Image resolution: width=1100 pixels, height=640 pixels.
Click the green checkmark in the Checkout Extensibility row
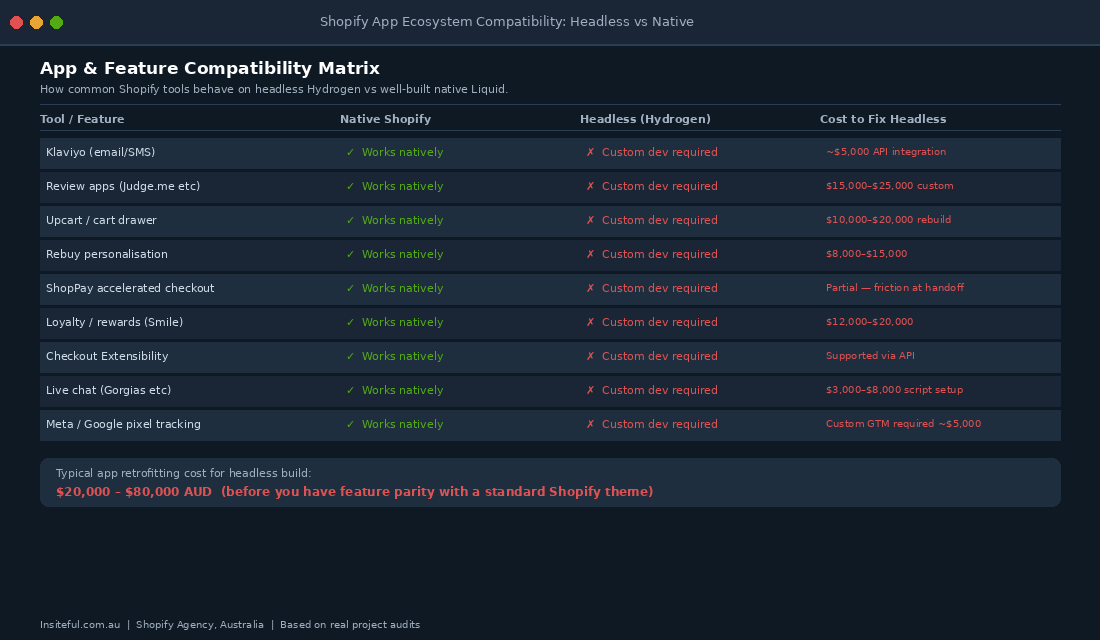pyautogui.click(x=350, y=356)
